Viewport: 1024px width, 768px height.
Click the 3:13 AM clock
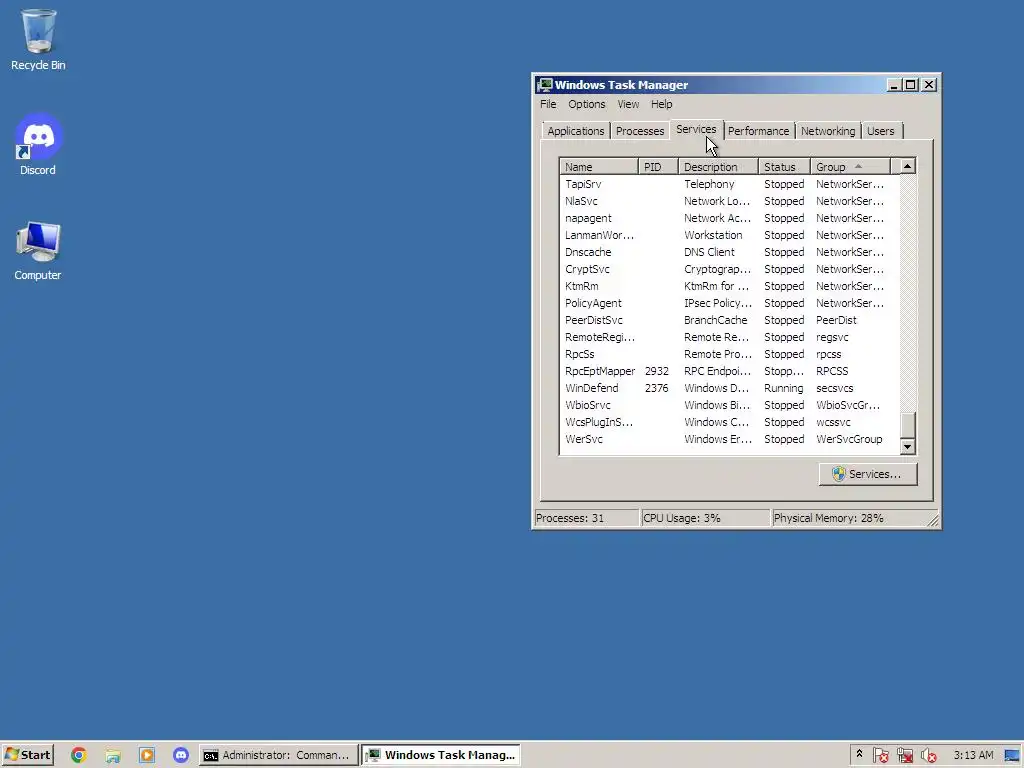pos(973,755)
